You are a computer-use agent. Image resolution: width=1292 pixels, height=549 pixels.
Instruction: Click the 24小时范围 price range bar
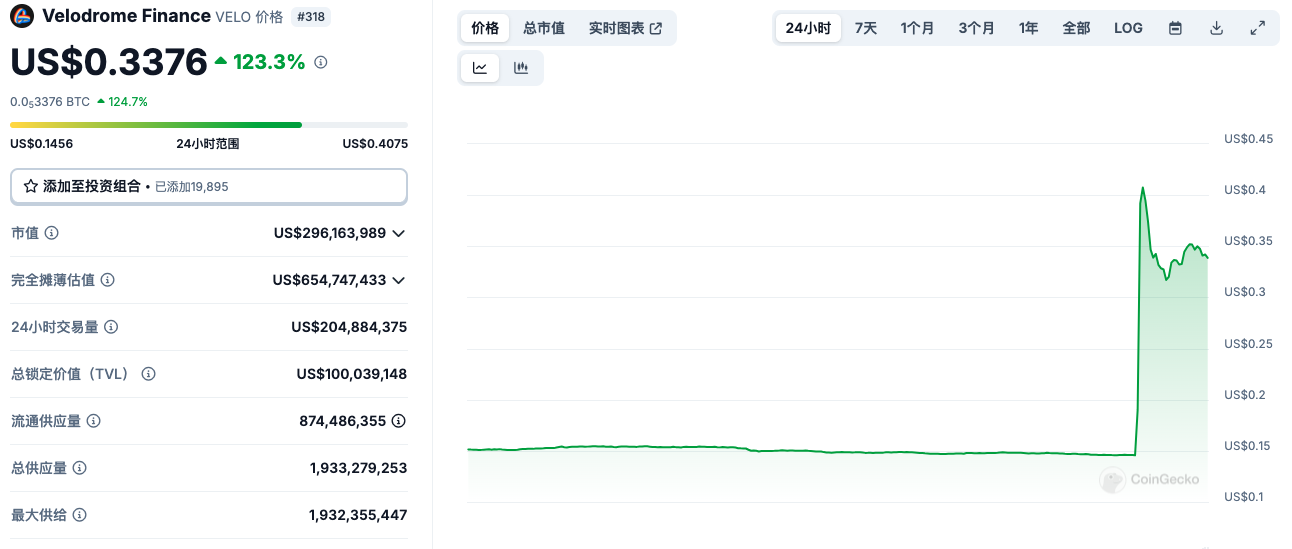[x=209, y=125]
